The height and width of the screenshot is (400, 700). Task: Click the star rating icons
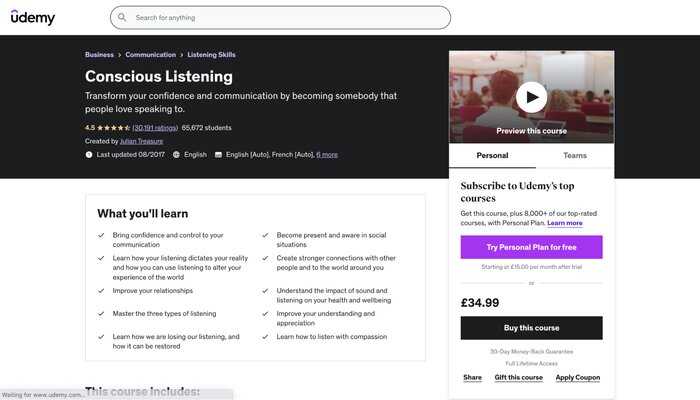(x=113, y=128)
